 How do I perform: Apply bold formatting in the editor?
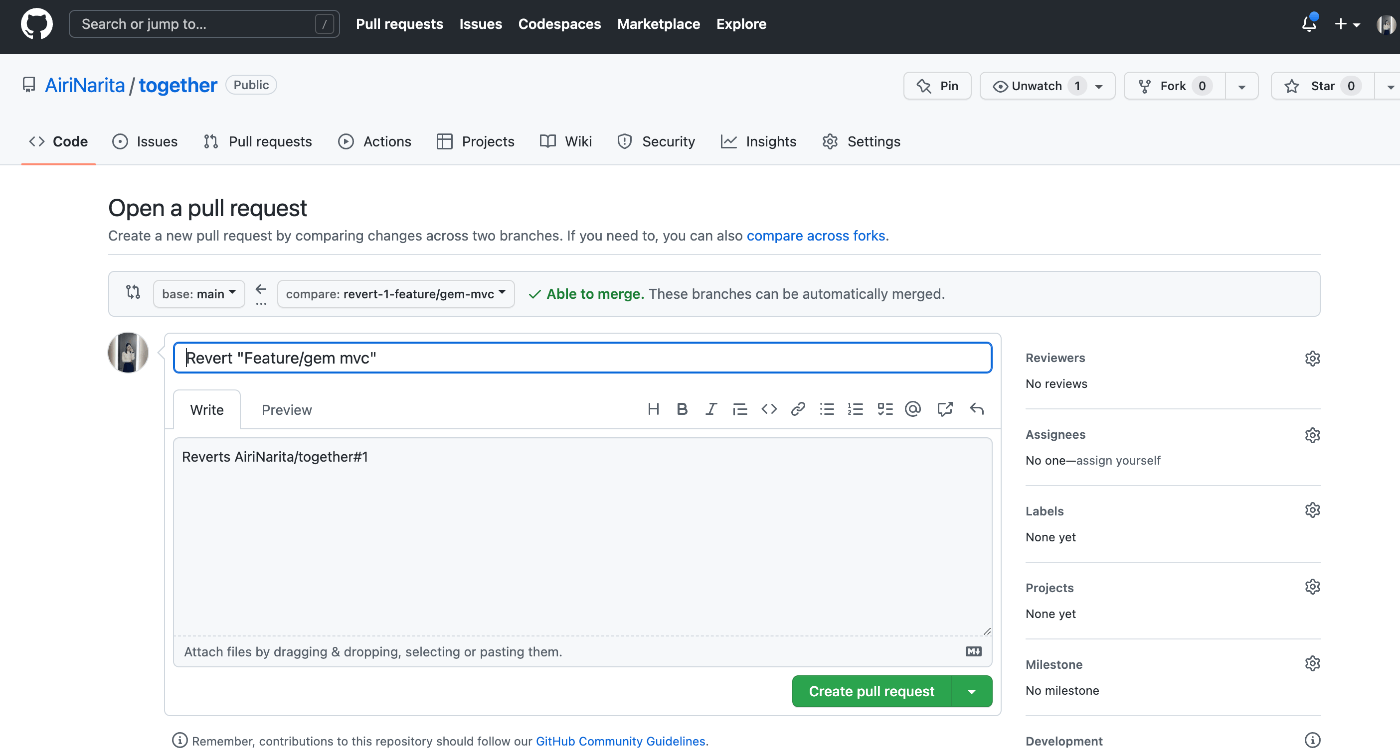[682, 409]
